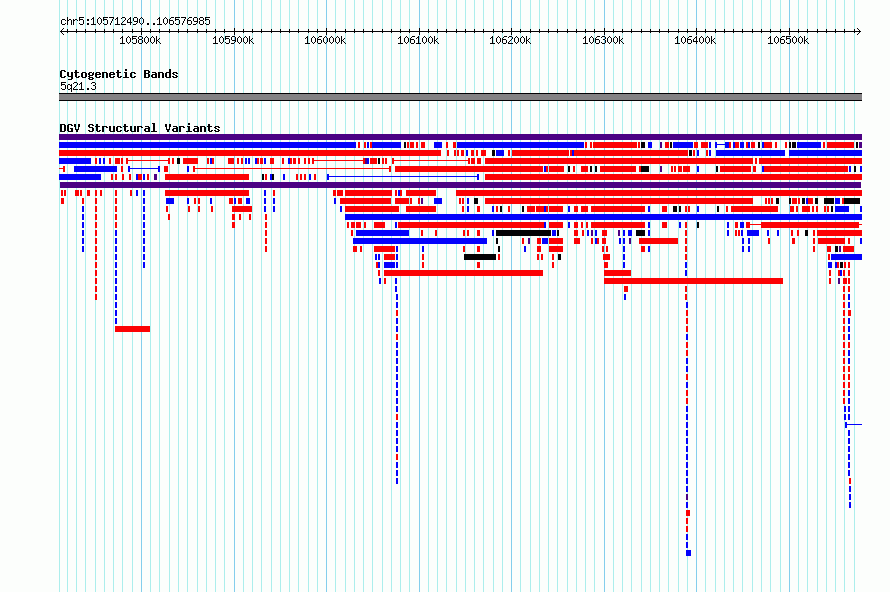Open the Cytogenetic Bands track title
This screenshot has width=890, height=592.
point(119,74)
